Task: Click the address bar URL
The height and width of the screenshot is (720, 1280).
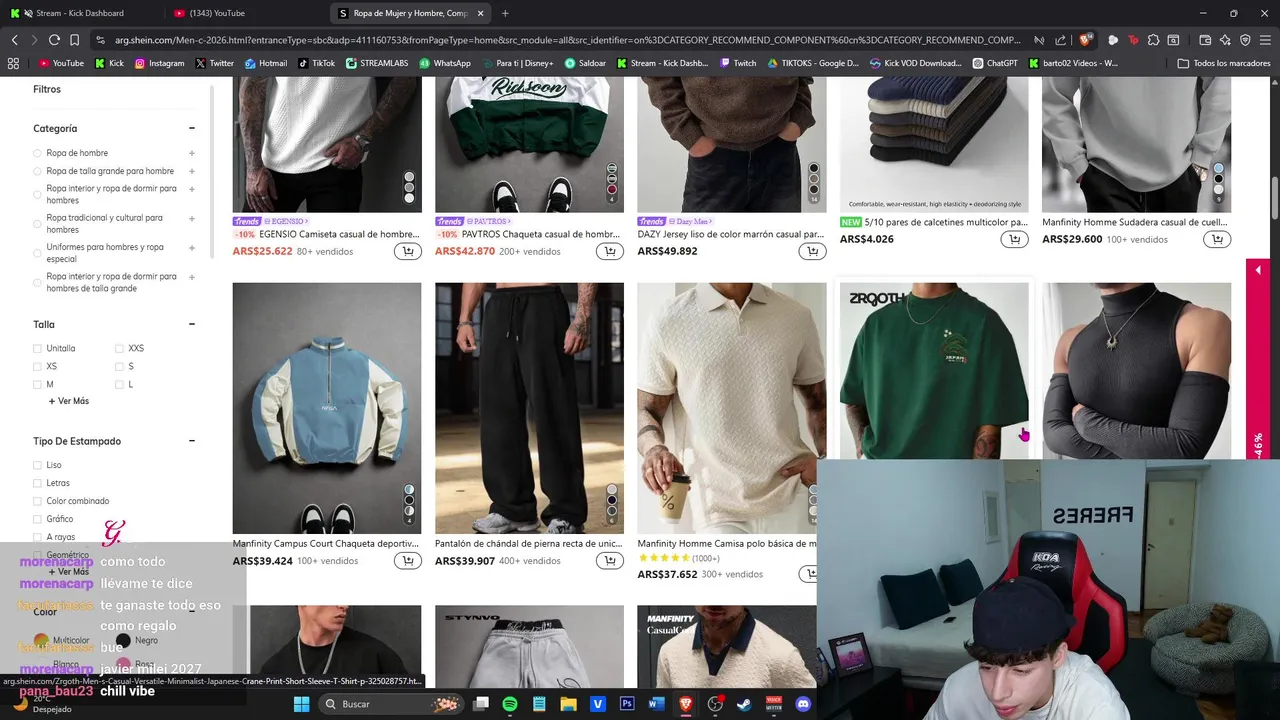Action: pos(567,40)
